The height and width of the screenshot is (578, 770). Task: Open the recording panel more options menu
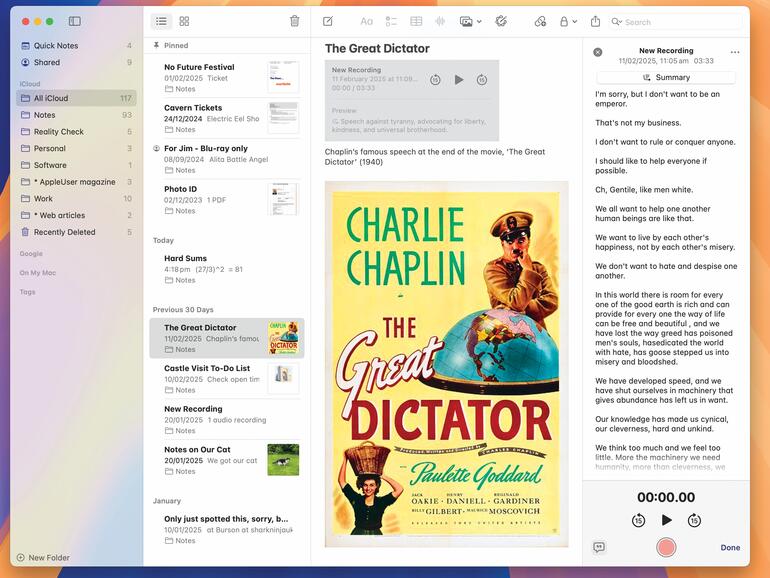click(x=735, y=52)
